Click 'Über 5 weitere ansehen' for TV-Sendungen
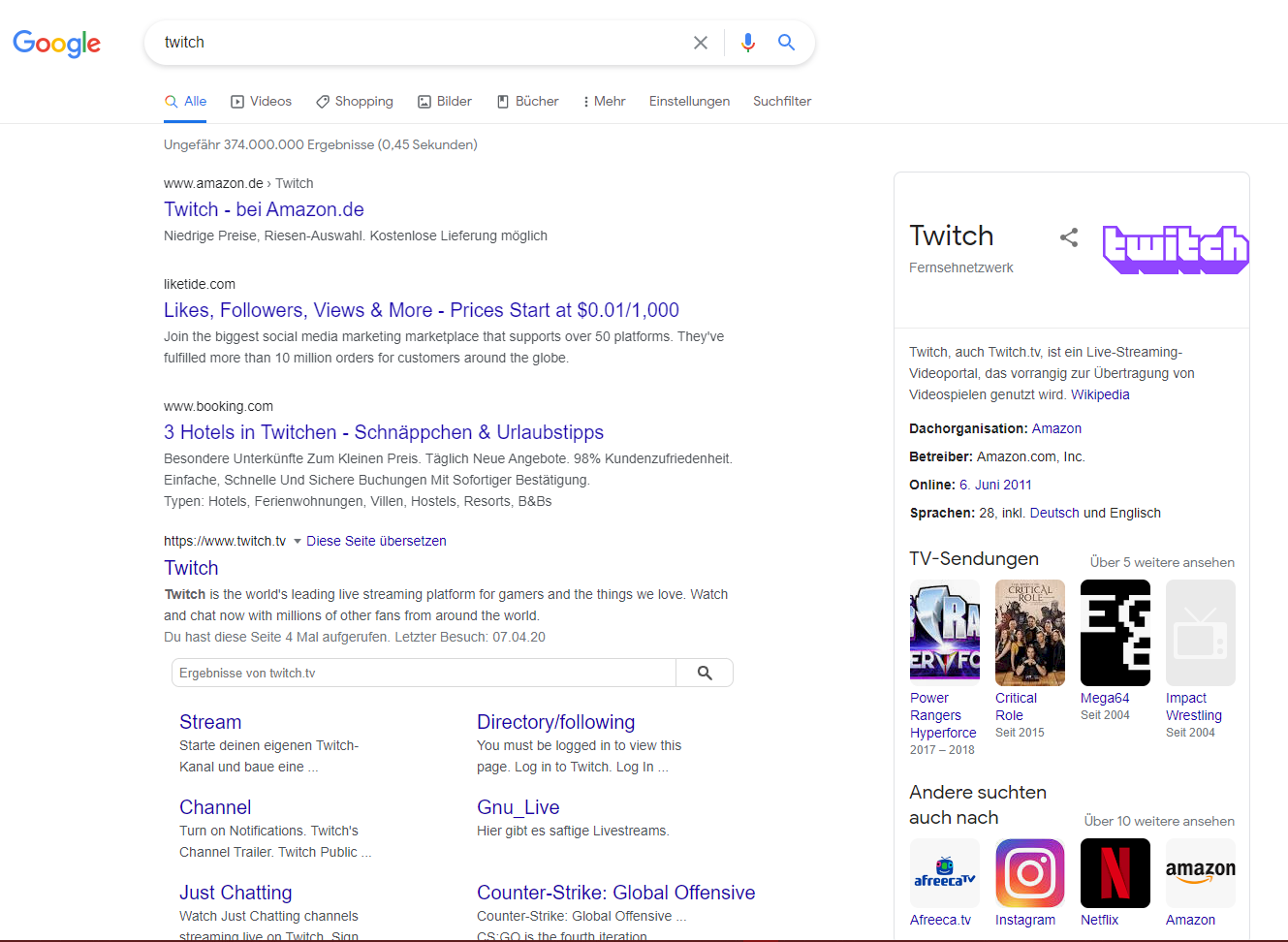This screenshot has width=1288, height=942. 1162,562
